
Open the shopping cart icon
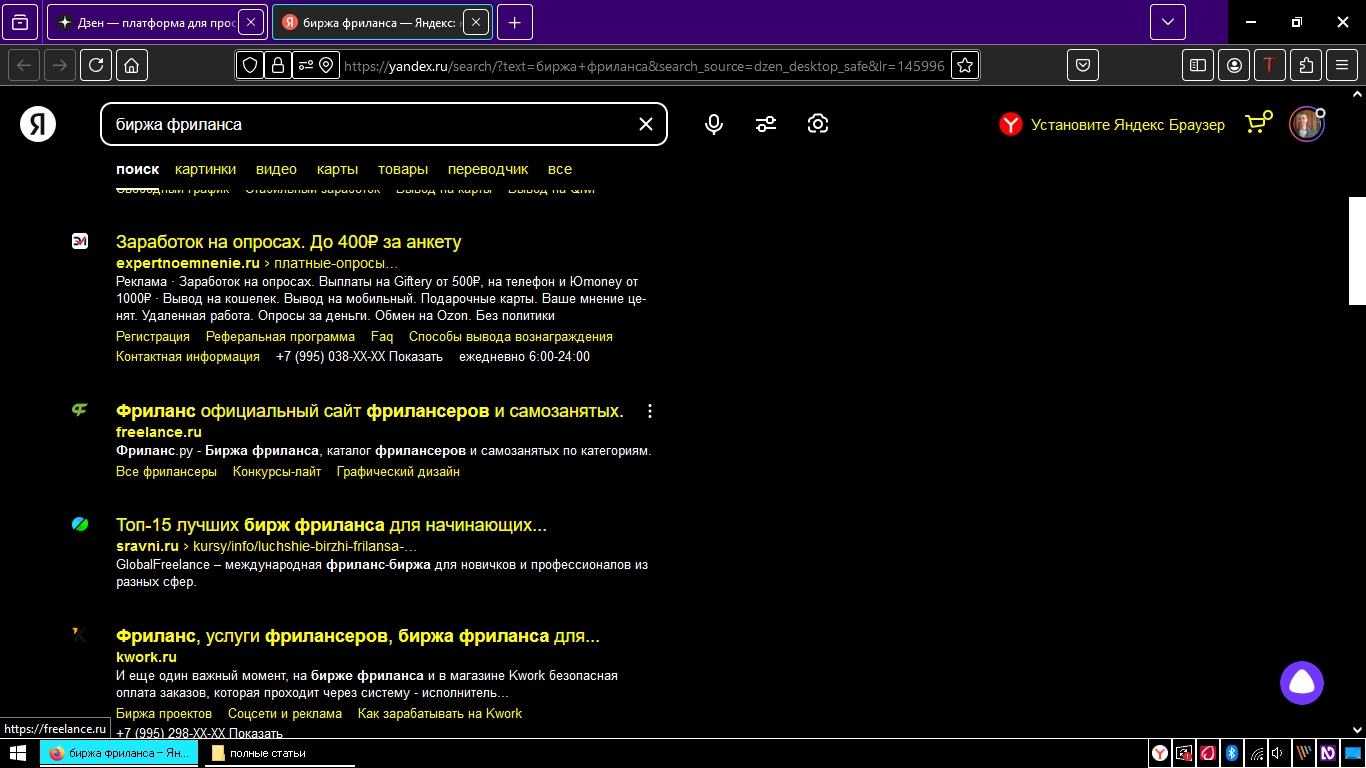click(x=1258, y=123)
